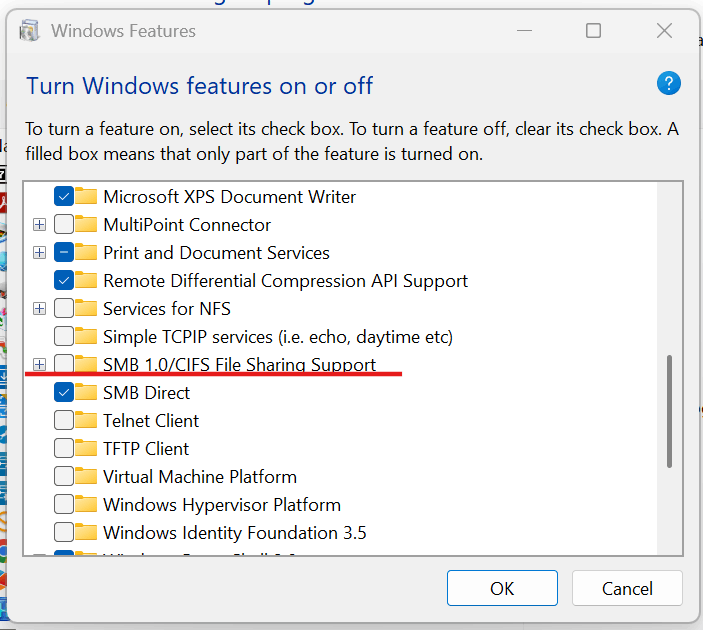Turn on Virtual Machine Platform checkbox

point(64,476)
